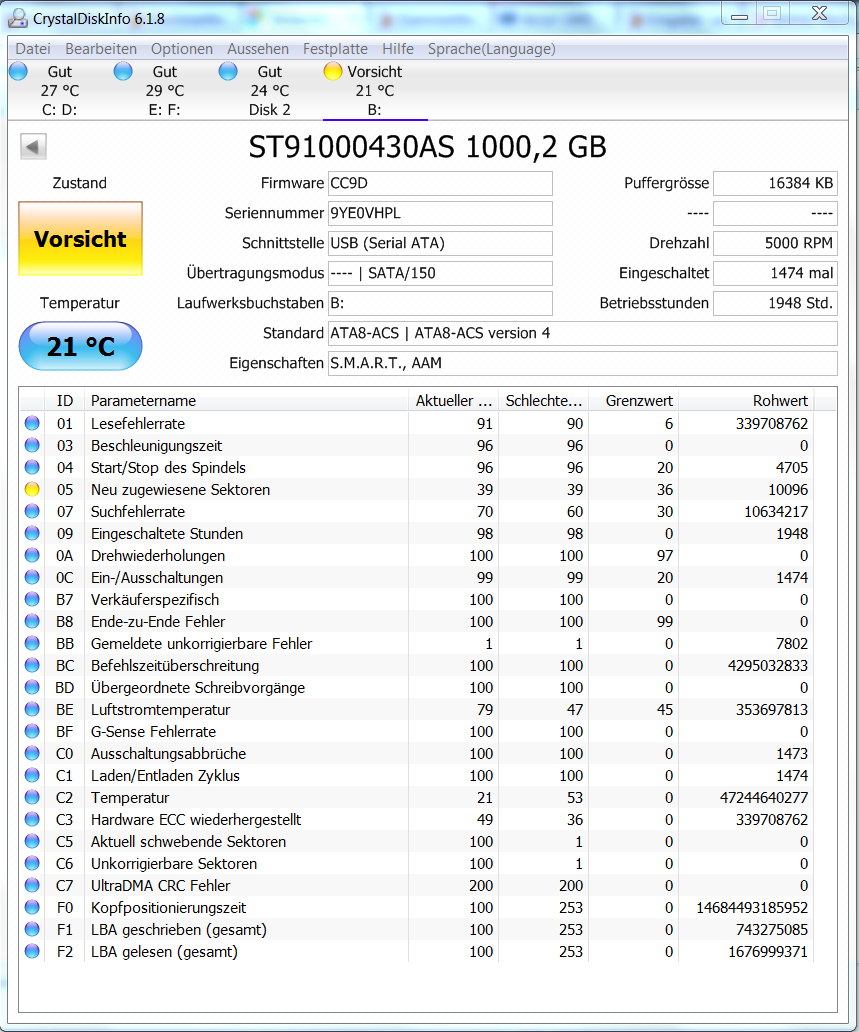859x1032 pixels.
Task: Select the Disk 2 tab
Action: (270, 90)
